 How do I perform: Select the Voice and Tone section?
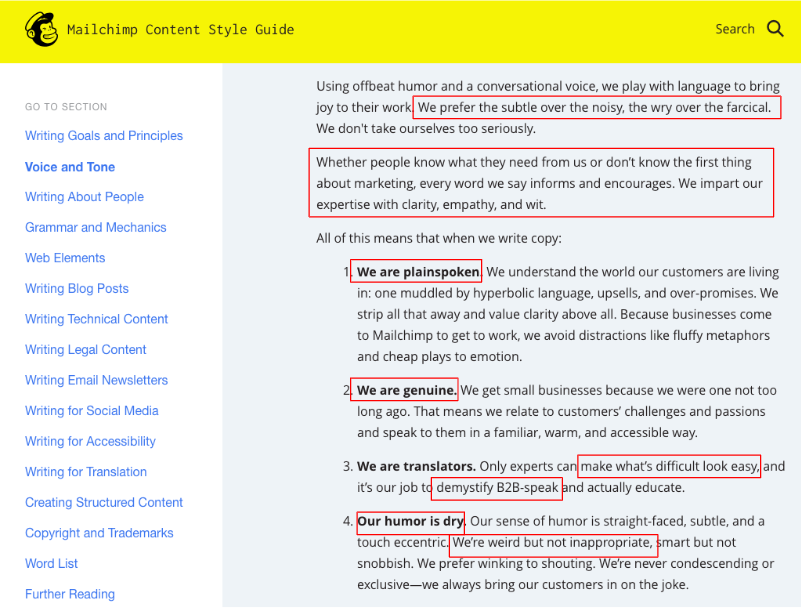click(x=70, y=167)
